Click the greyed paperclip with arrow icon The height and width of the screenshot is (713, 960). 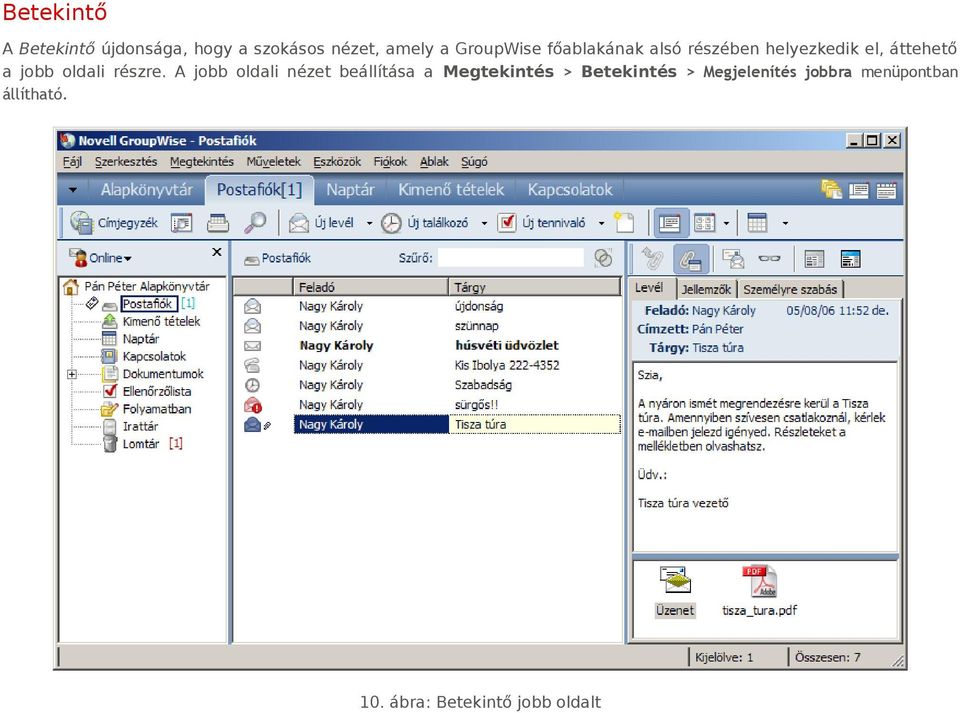coord(651,258)
